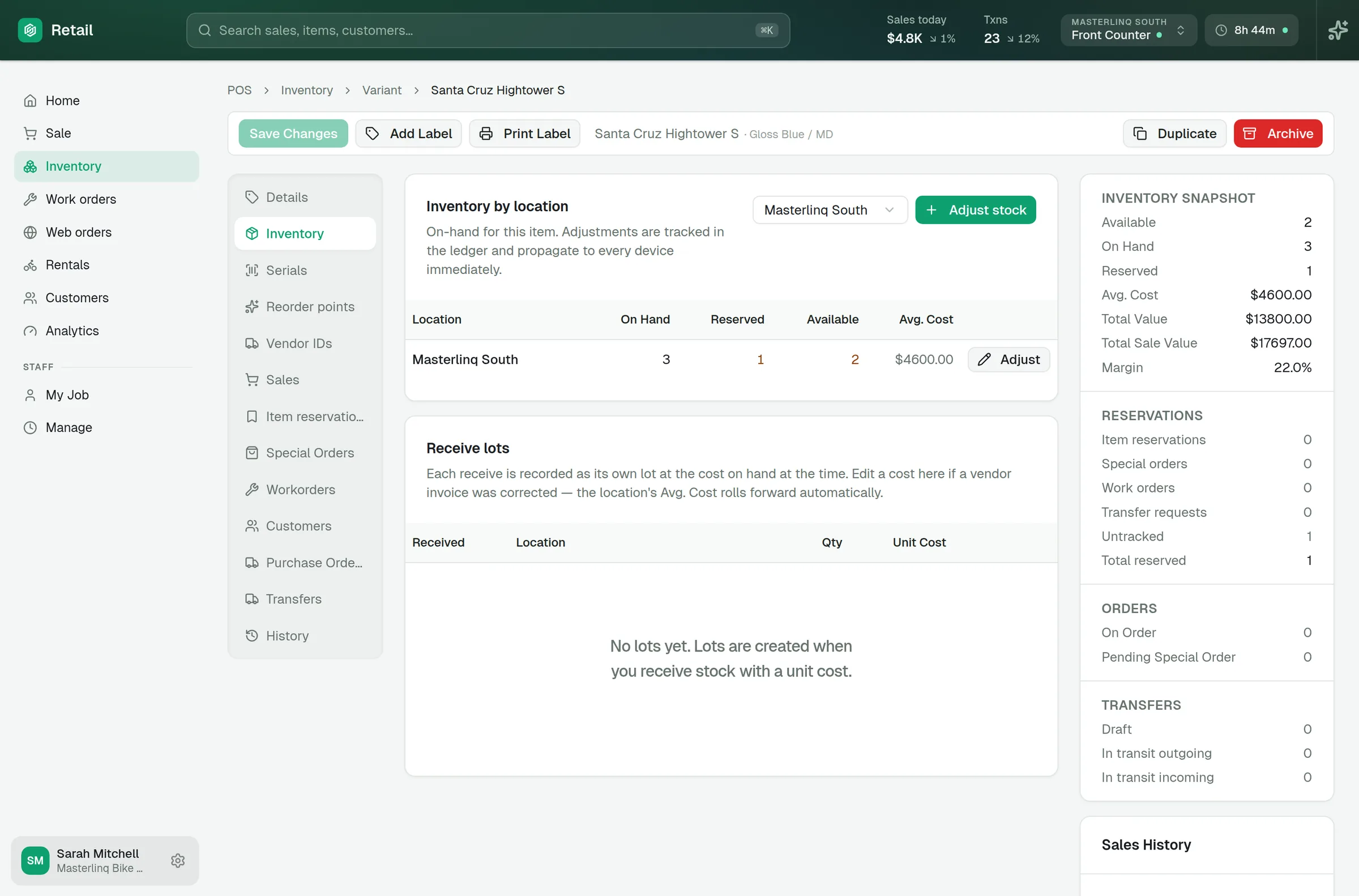The image size is (1359, 896).
Task: Click the Save Changes button
Action: [293, 134]
